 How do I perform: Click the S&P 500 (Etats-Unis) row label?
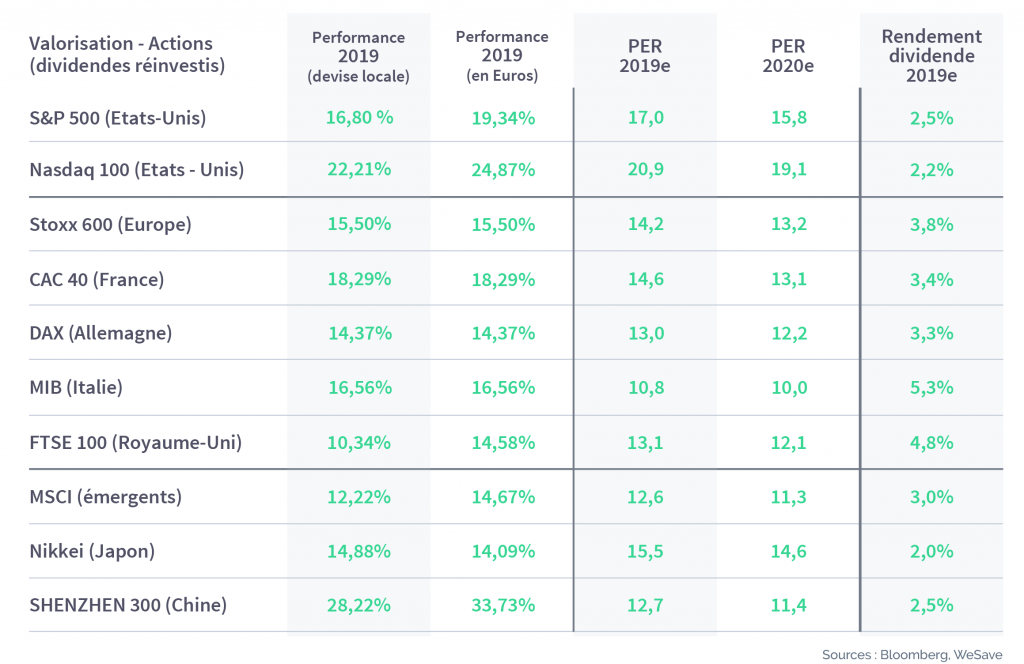pos(118,118)
